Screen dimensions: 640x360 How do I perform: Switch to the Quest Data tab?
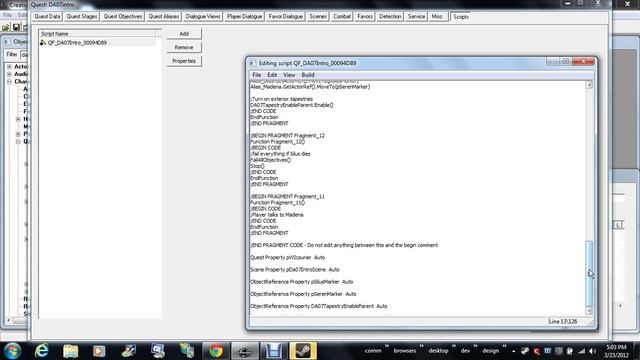coord(47,16)
